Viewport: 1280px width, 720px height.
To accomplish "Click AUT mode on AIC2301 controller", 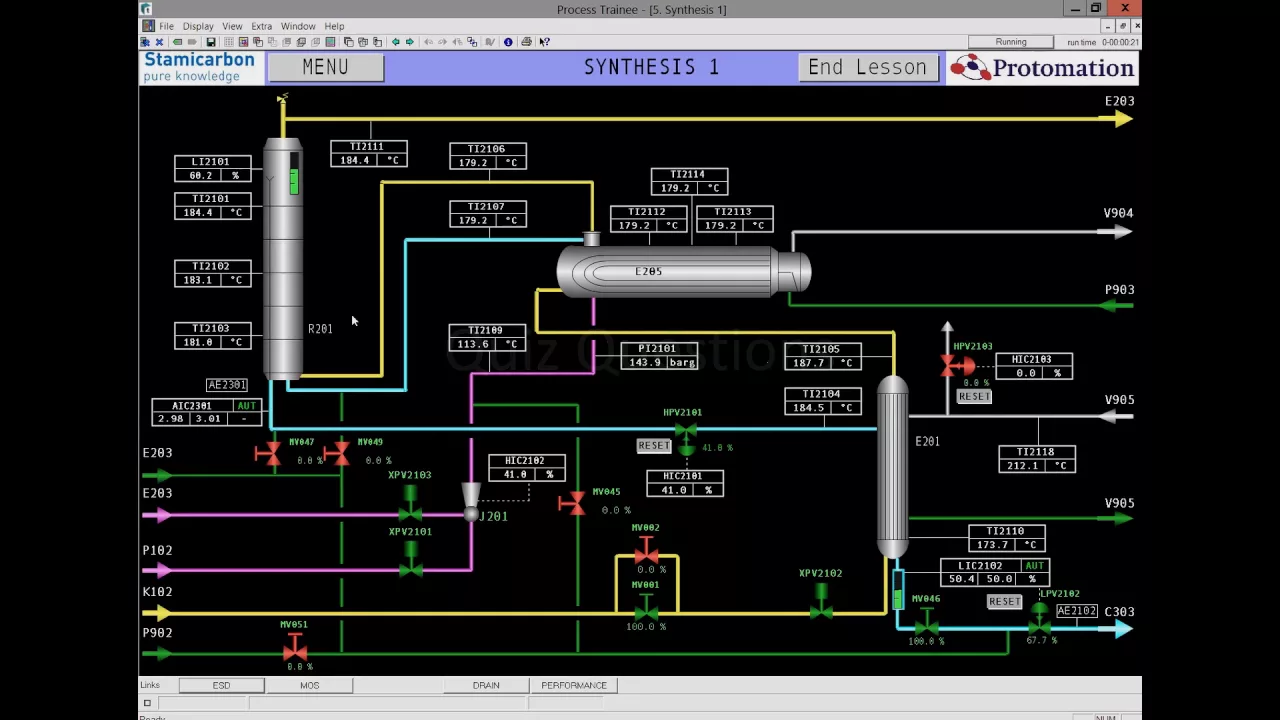I will click(246, 406).
